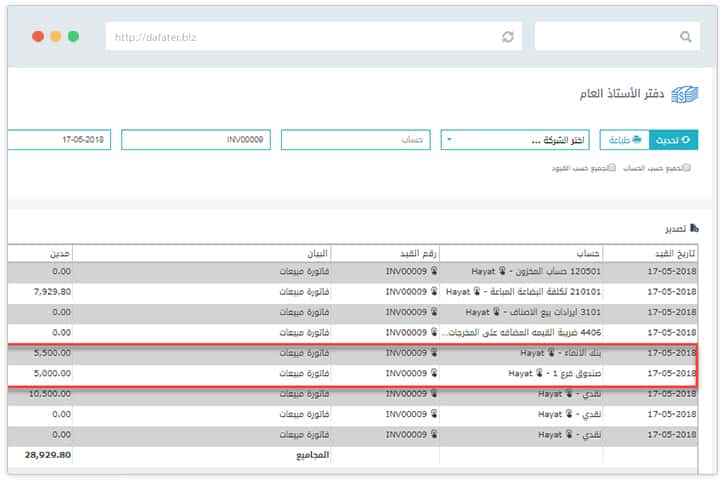Click the general ledger page title icon
The height and width of the screenshot is (485, 725).
click(x=684, y=95)
